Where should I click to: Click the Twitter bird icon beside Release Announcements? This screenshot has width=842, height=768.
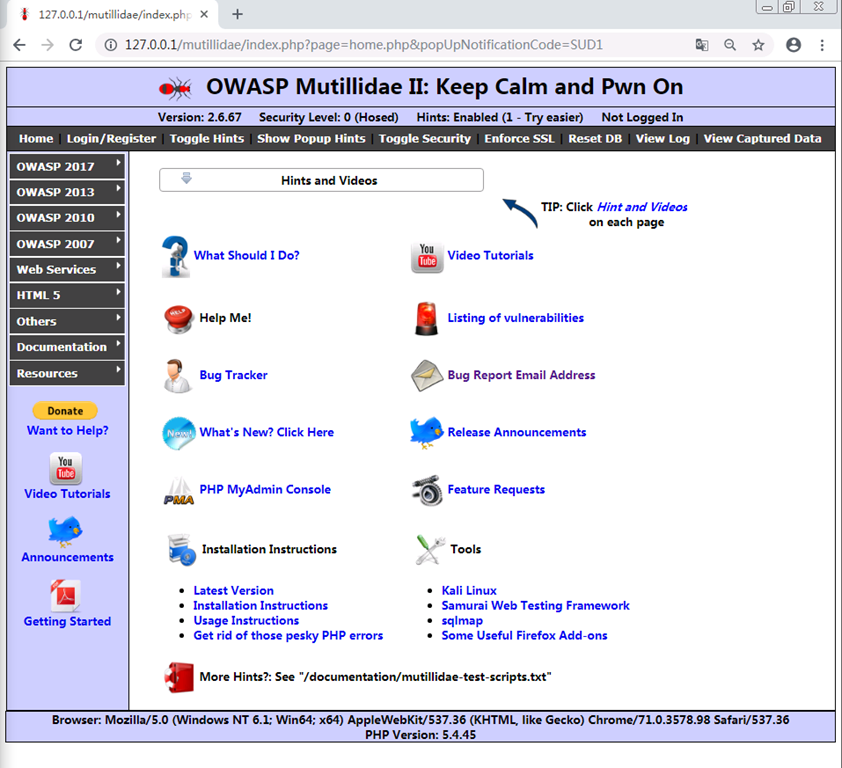[x=427, y=432]
